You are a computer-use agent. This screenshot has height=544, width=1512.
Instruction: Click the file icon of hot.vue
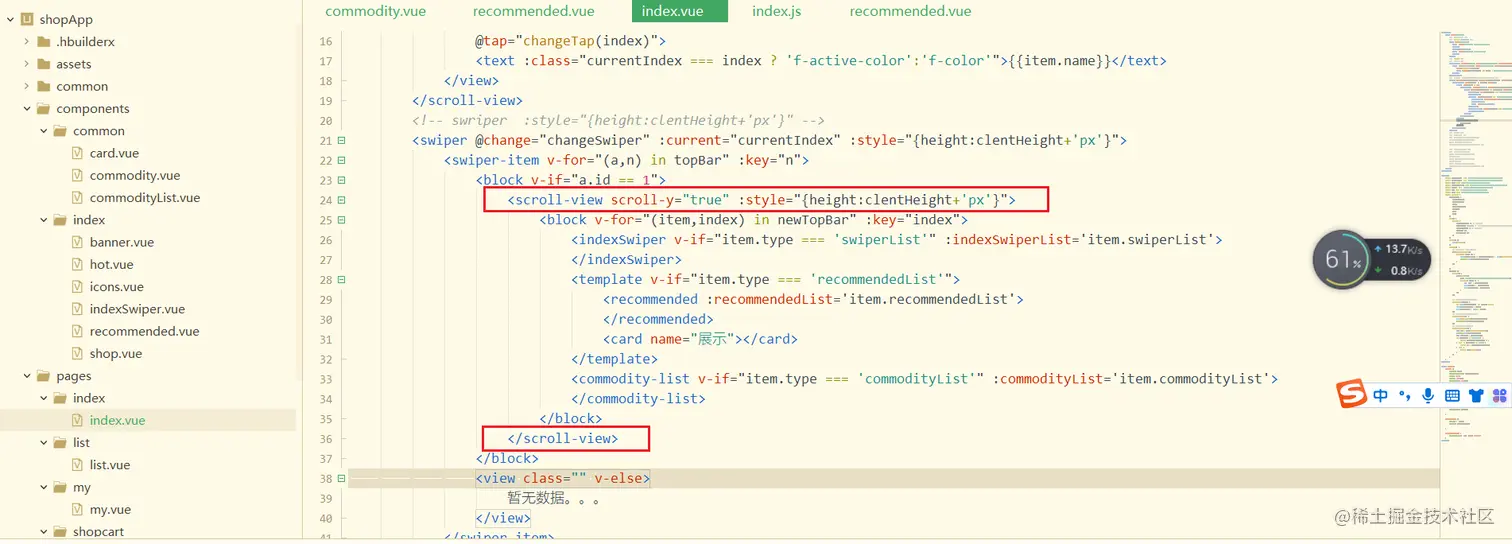(x=78, y=264)
